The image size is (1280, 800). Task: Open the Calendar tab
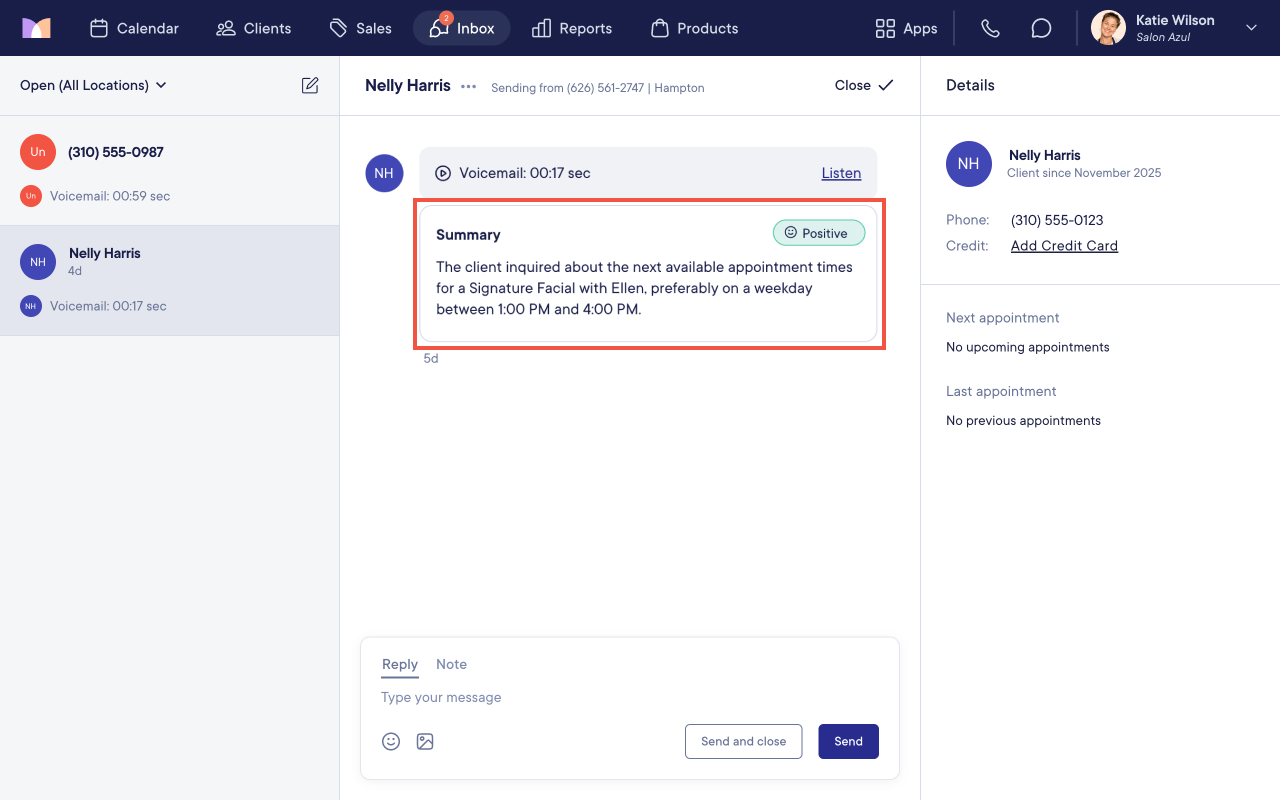(135, 28)
